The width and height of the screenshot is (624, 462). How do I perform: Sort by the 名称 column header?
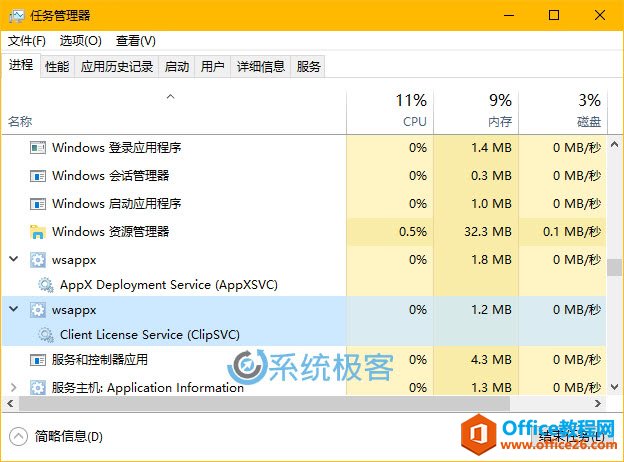click(174, 112)
